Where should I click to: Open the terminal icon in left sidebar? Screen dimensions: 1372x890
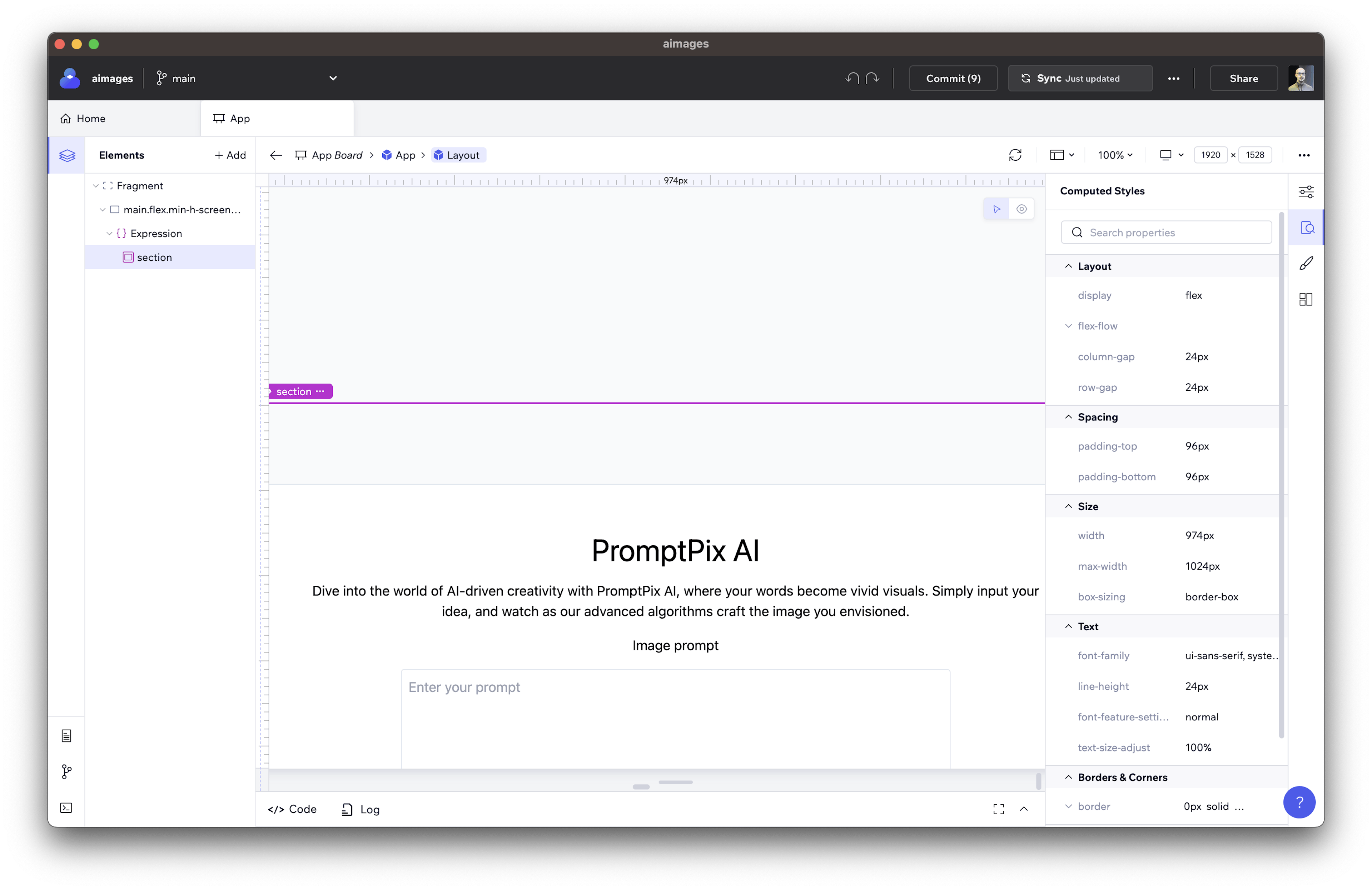(67, 807)
